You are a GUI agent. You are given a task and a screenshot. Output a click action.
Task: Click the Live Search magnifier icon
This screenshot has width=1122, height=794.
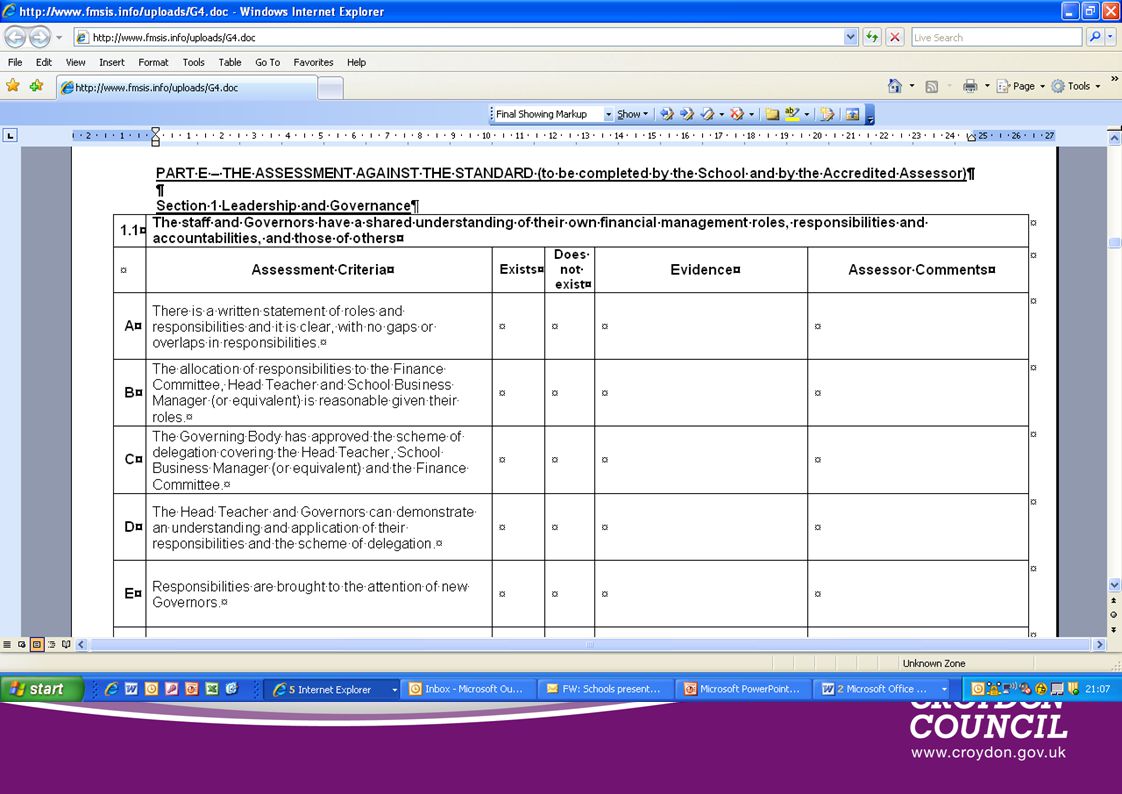tap(1094, 37)
